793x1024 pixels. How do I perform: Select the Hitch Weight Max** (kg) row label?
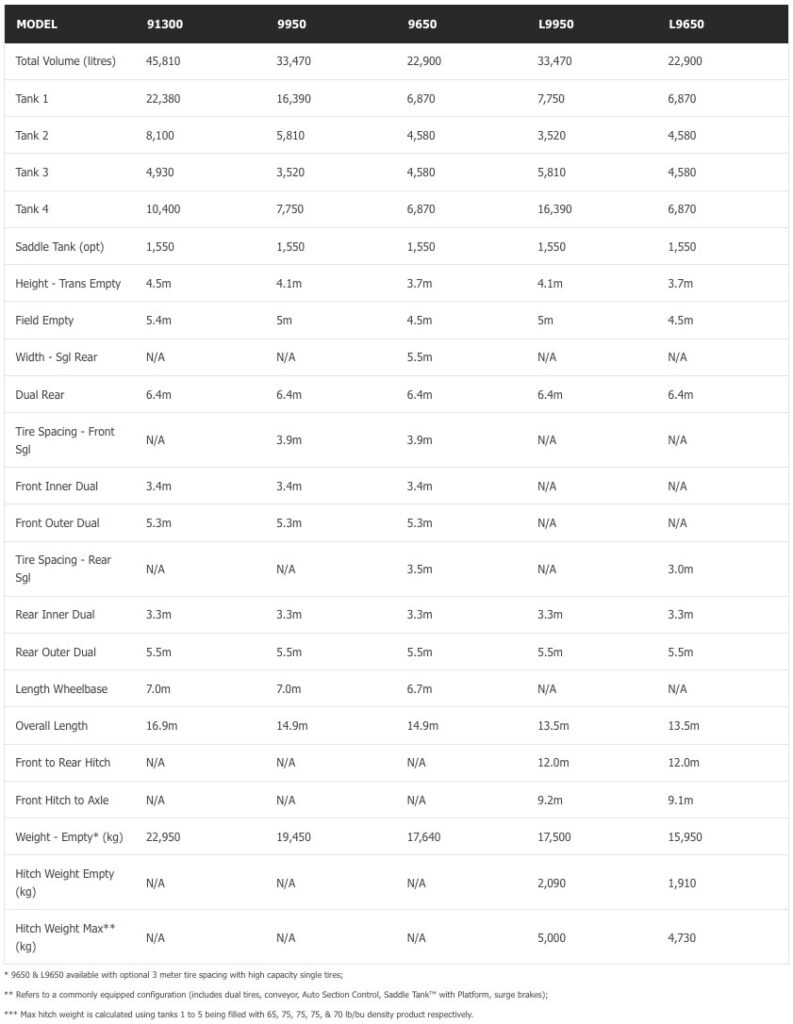click(66, 937)
